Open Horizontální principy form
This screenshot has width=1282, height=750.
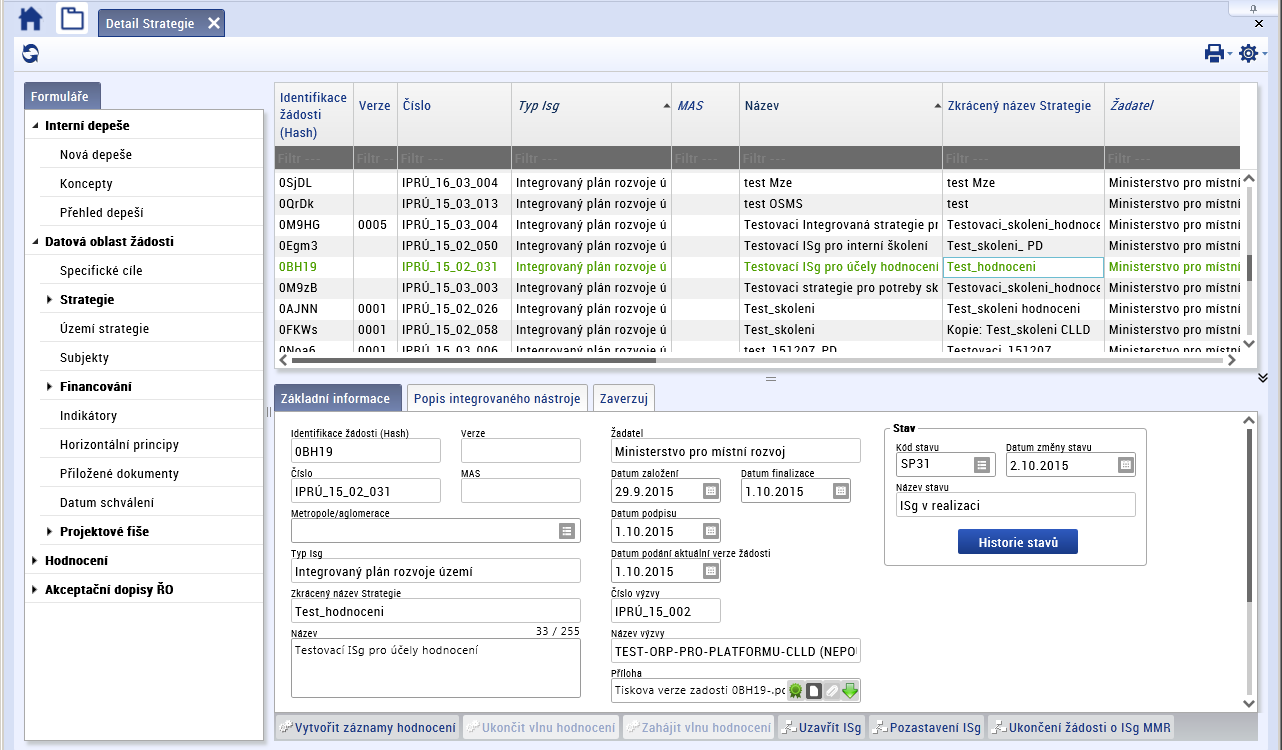[x=119, y=445]
